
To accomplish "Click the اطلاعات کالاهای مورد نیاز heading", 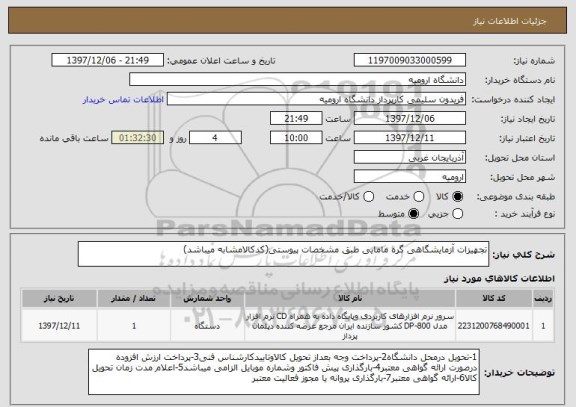I will click(x=500, y=279).
